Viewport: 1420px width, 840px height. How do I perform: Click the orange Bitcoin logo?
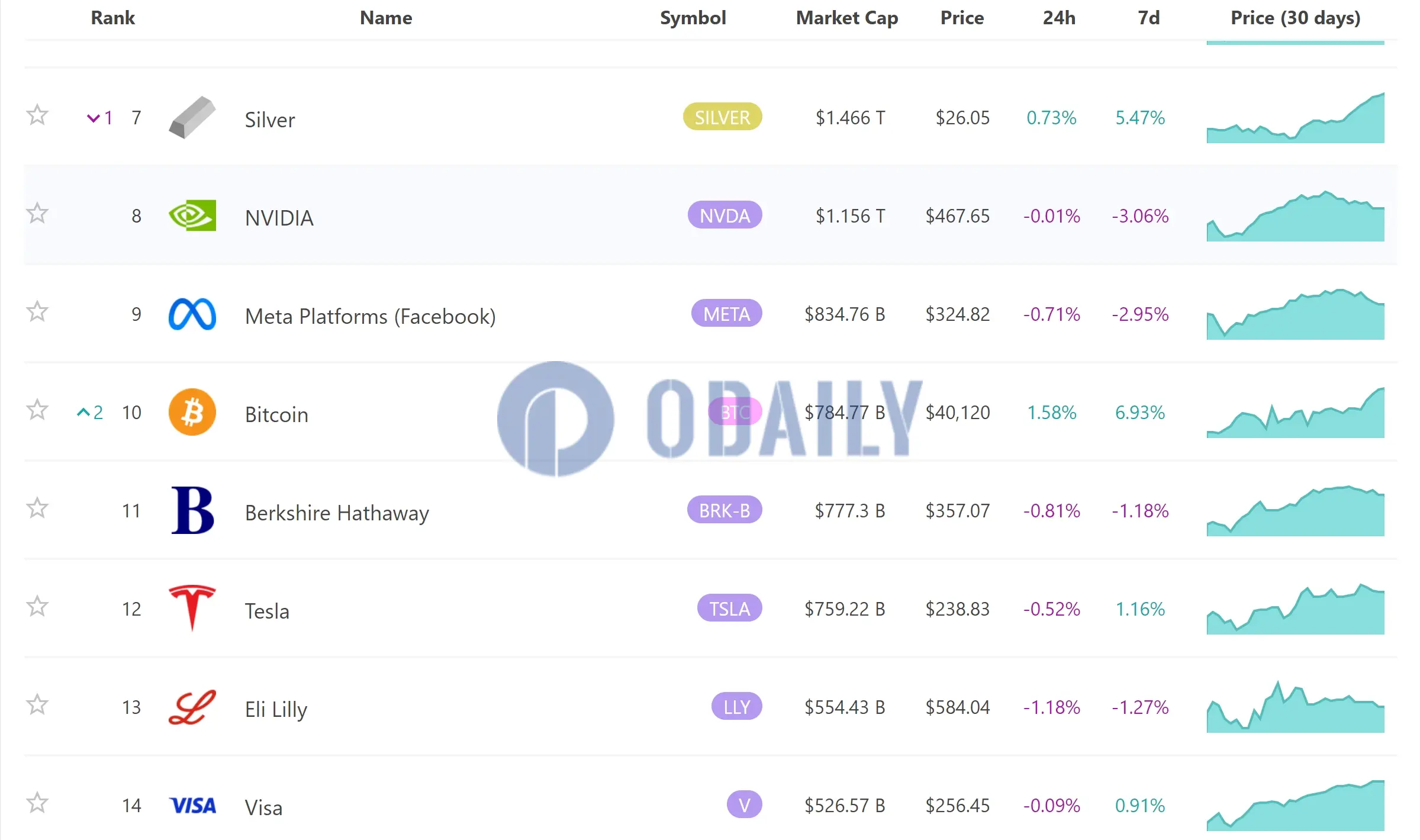coord(192,412)
